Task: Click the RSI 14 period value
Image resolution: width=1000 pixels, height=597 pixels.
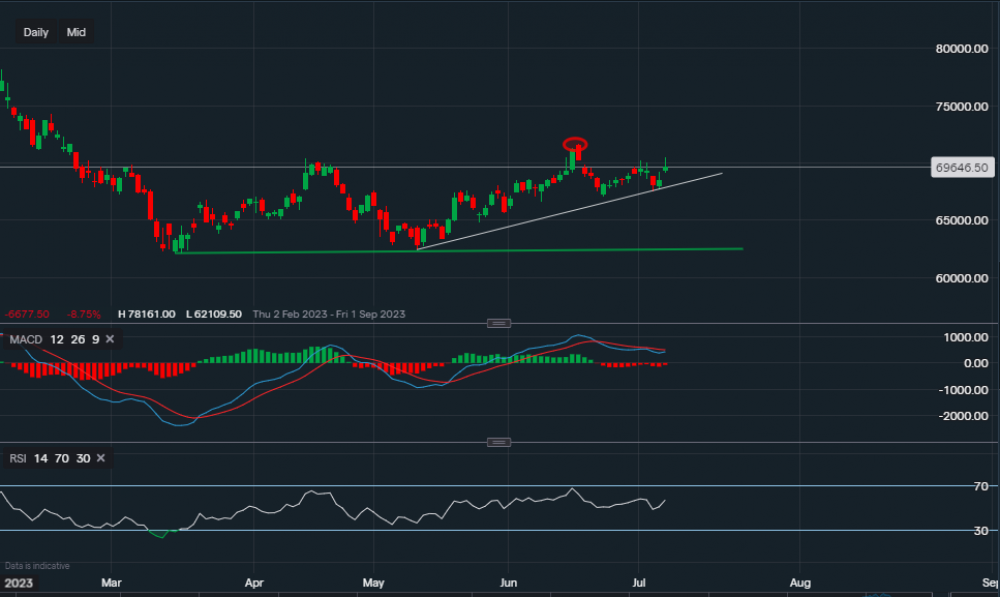Action: (40, 458)
